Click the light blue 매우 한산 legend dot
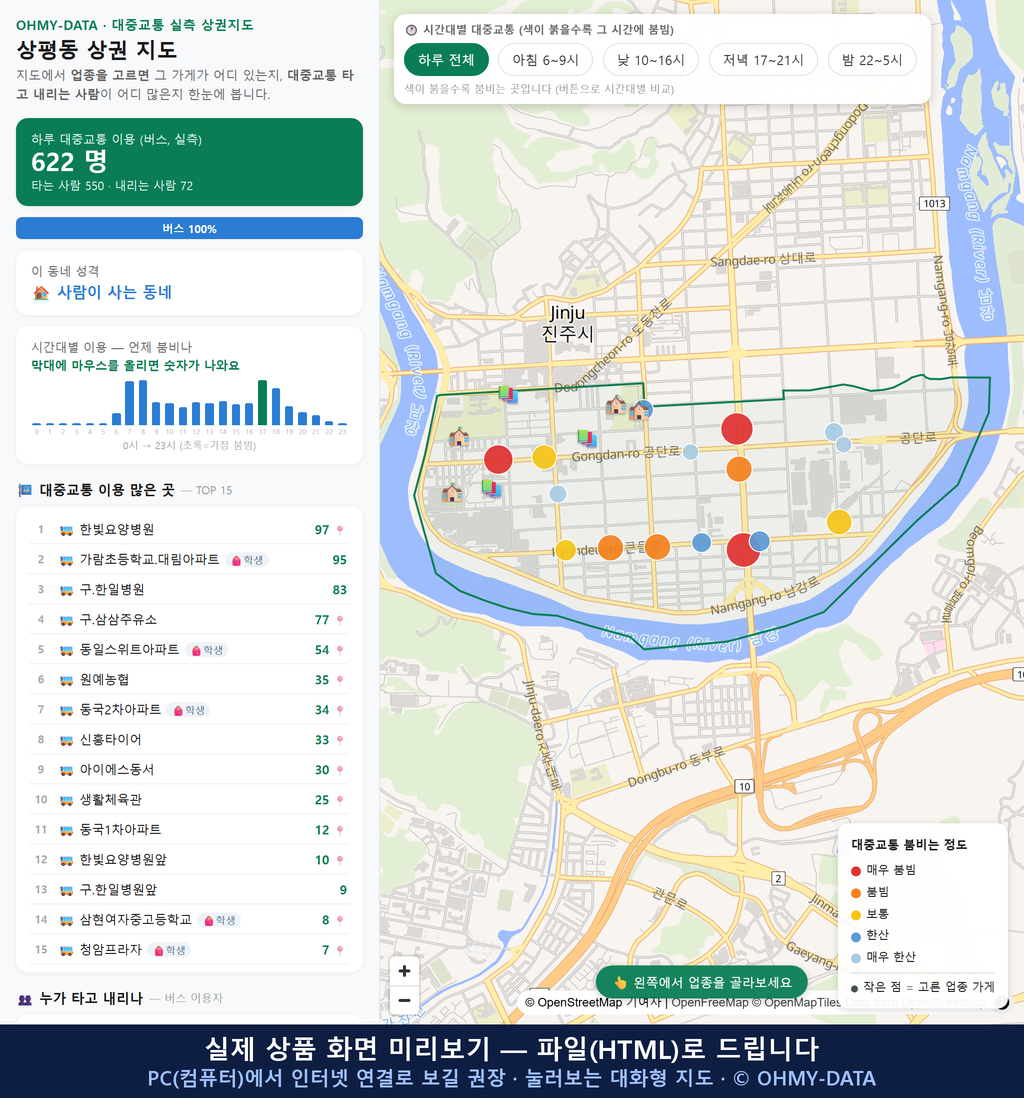 point(855,958)
